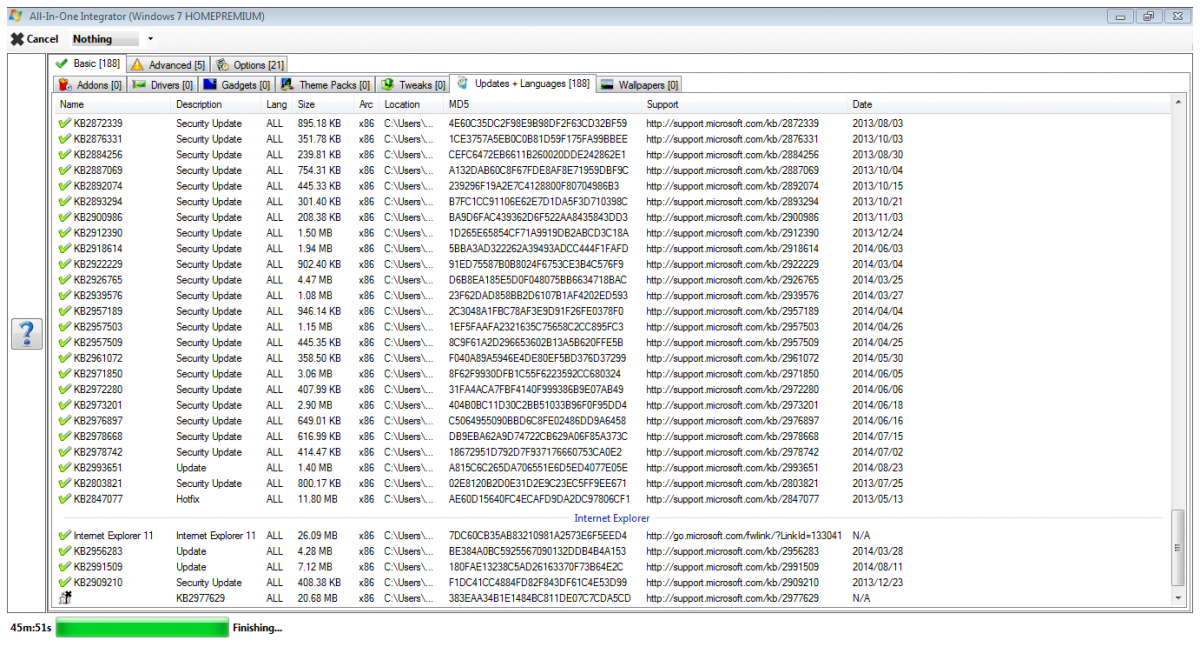Click the Tweaks tab icon
Viewport: 1200px width, 647px height.
388,85
